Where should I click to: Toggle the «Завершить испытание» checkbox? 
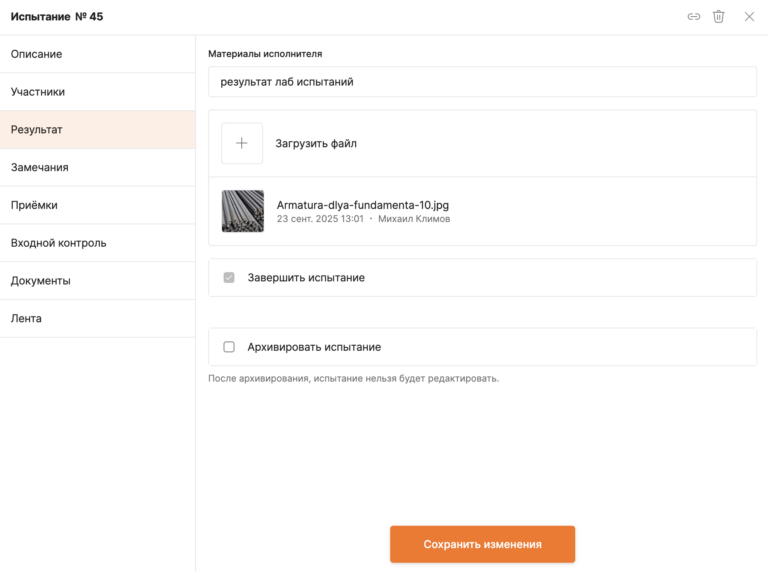229,277
